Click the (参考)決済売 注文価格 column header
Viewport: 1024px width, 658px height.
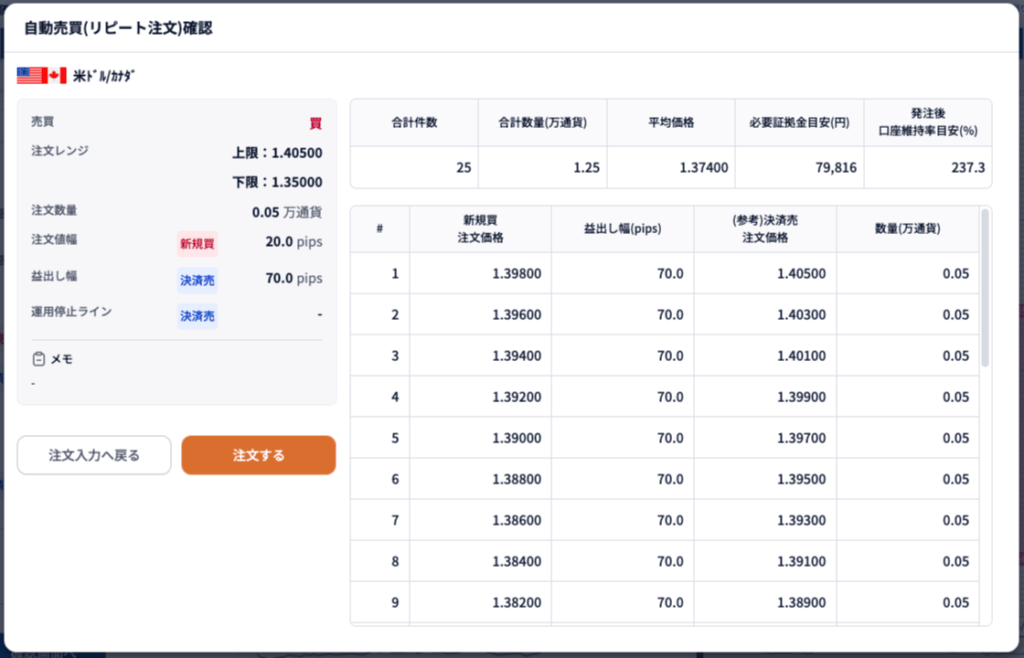point(764,228)
